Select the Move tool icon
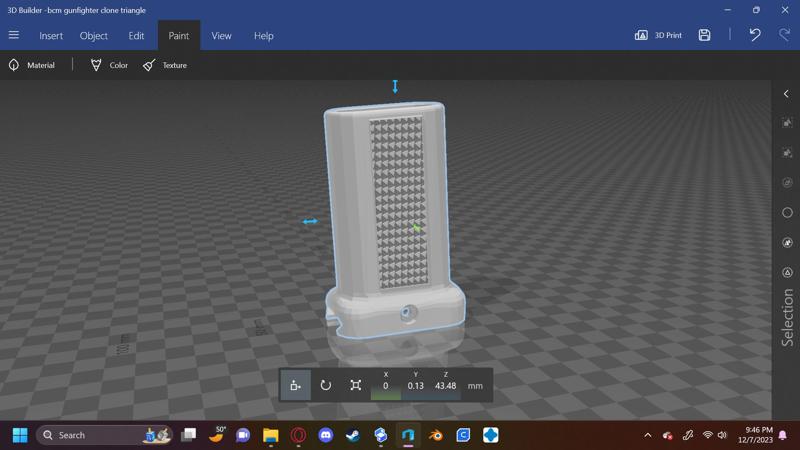The height and width of the screenshot is (450, 800). (x=295, y=385)
